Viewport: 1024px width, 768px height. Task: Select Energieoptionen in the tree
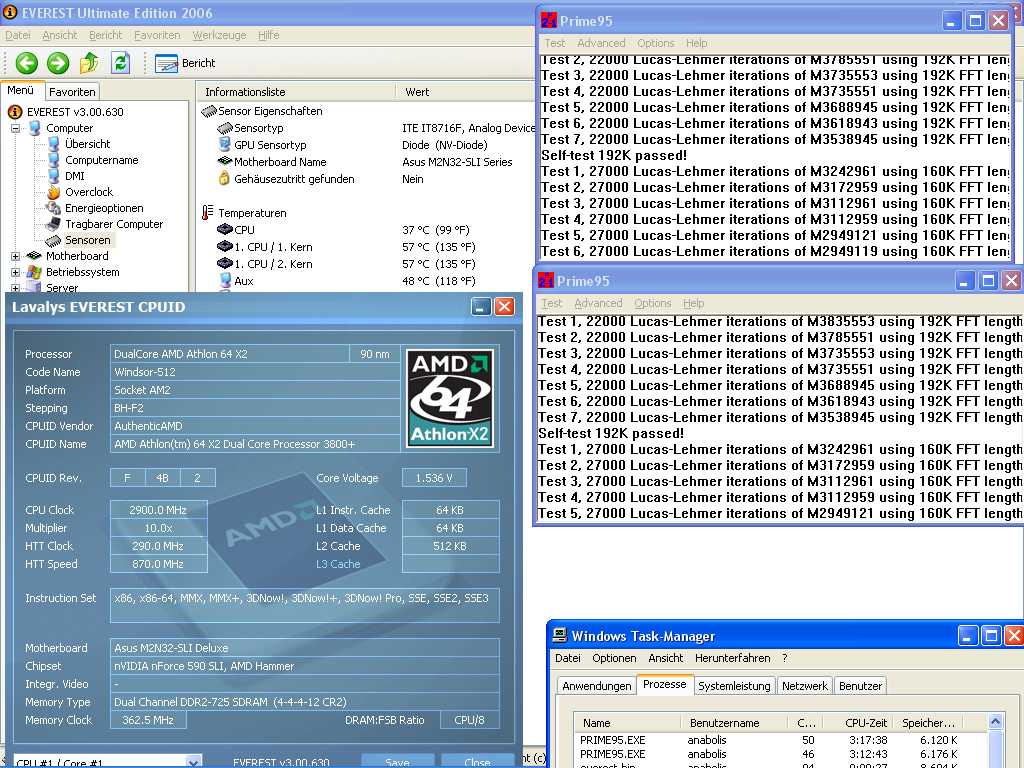click(x=104, y=208)
